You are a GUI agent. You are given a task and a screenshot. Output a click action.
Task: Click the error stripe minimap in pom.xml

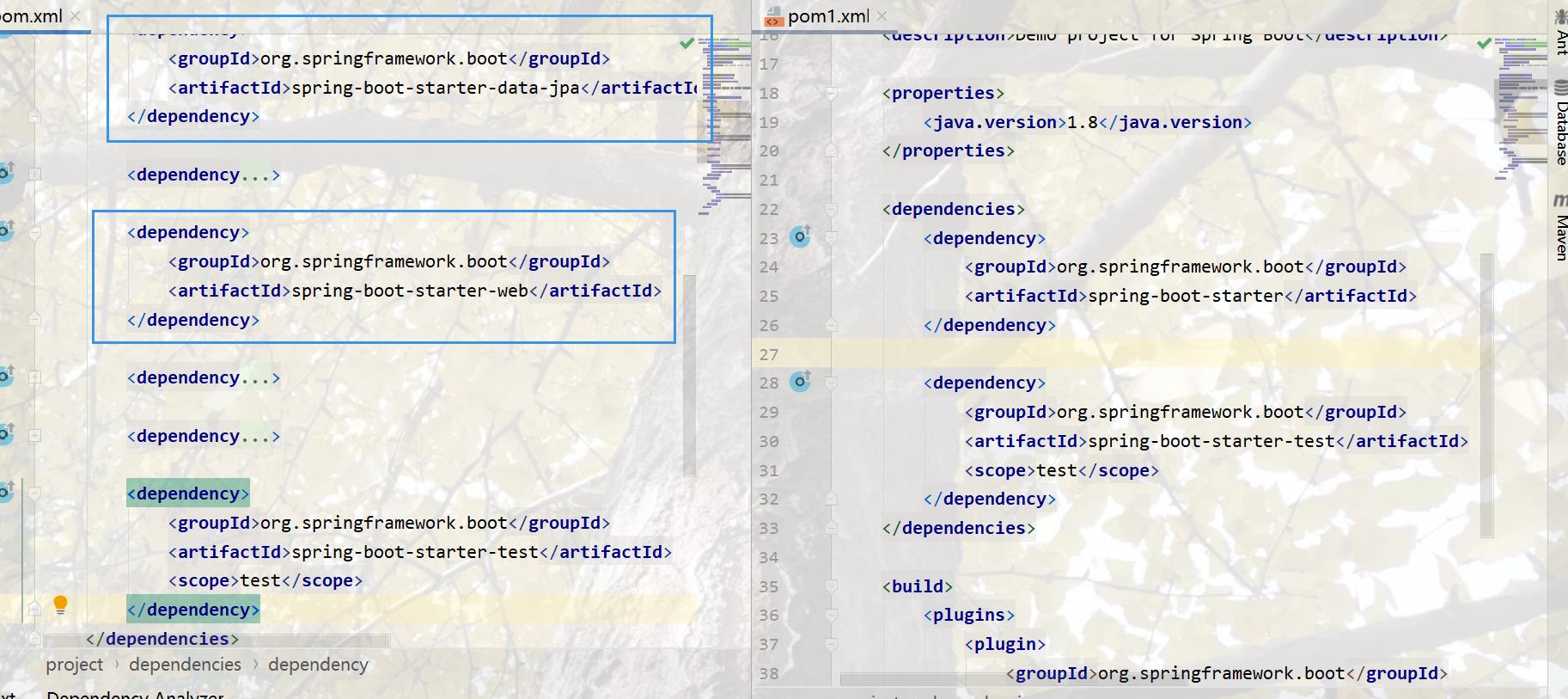click(x=725, y=126)
